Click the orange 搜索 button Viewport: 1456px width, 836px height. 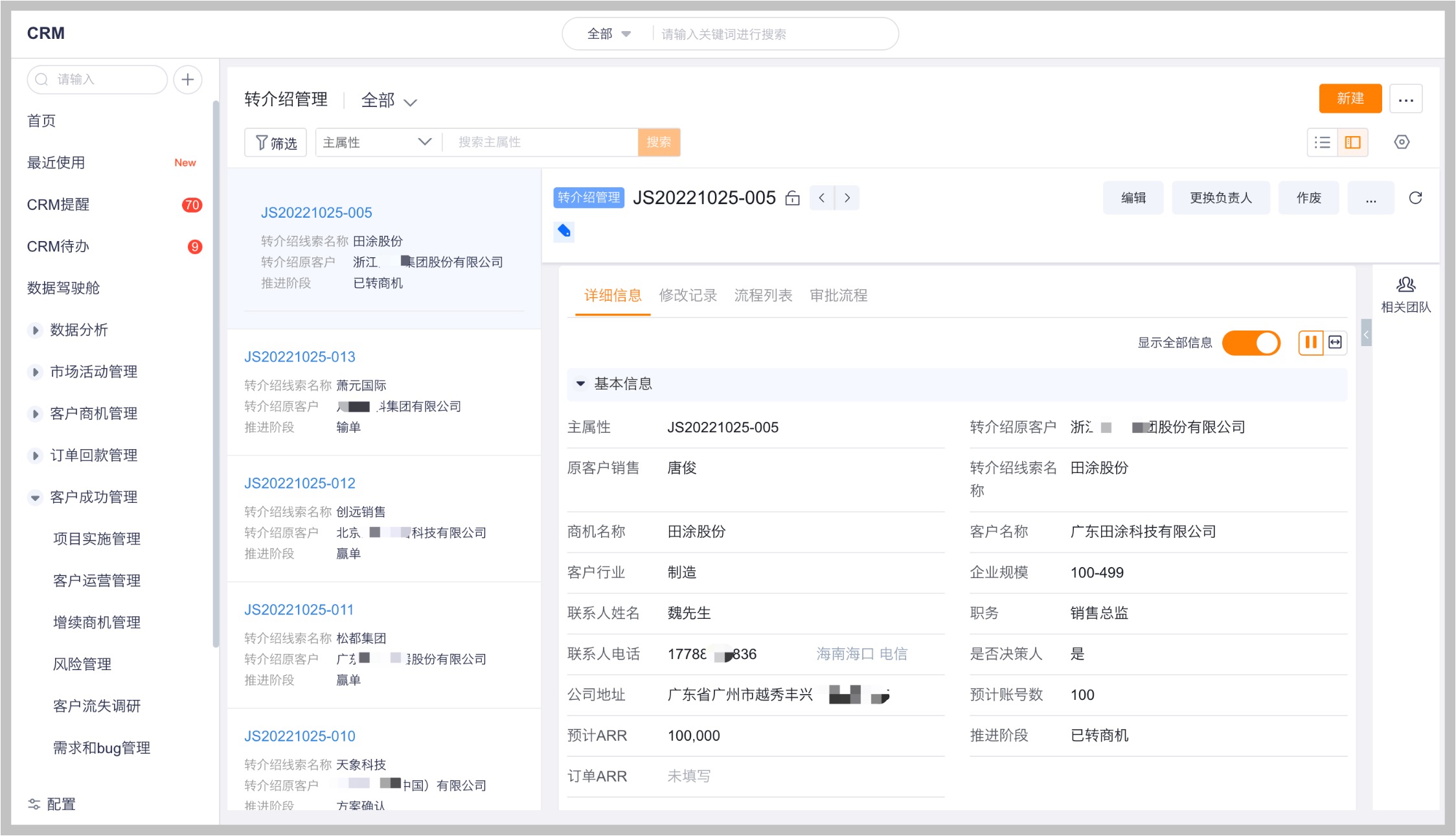coord(659,143)
